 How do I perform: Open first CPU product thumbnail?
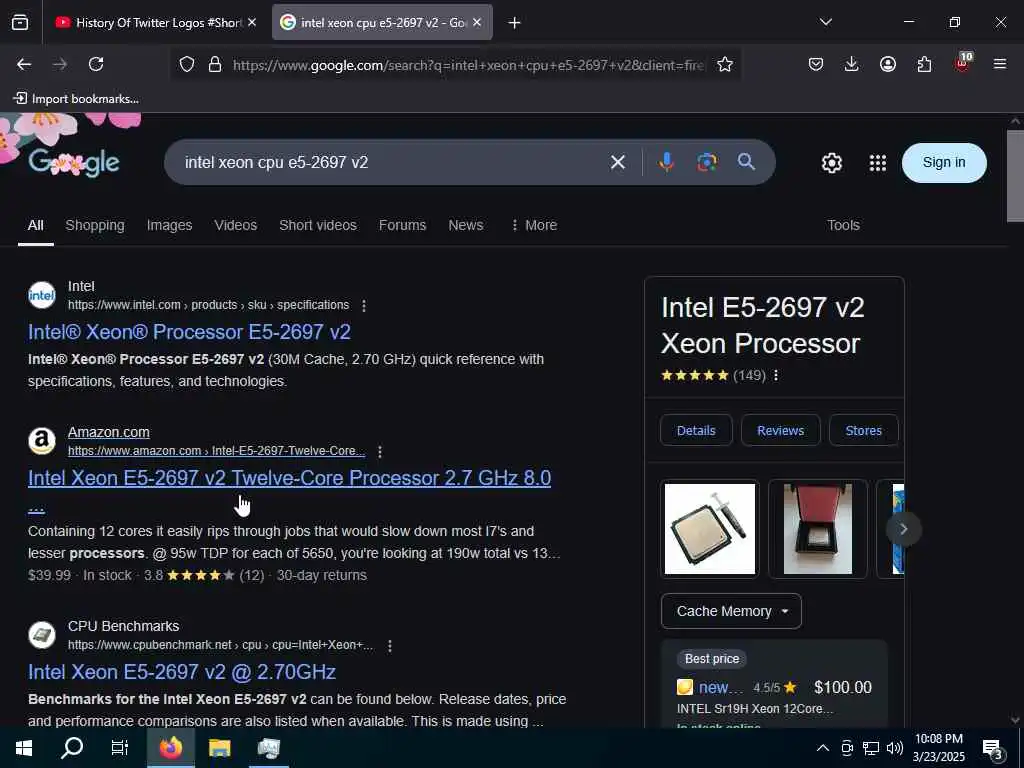pyautogui.click(x=710, y=529)
